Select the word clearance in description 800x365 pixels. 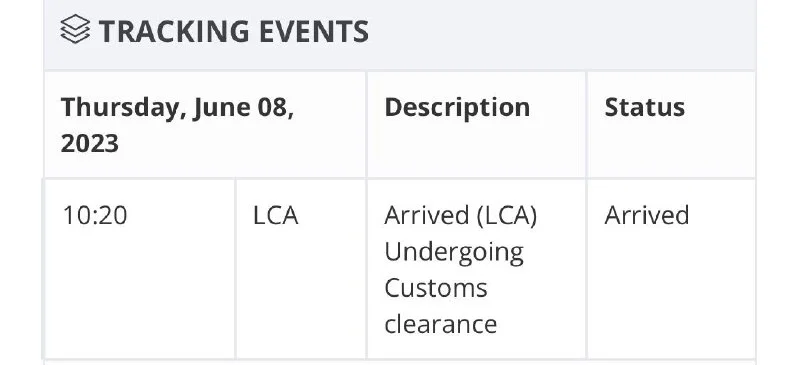tap(440, 324)
